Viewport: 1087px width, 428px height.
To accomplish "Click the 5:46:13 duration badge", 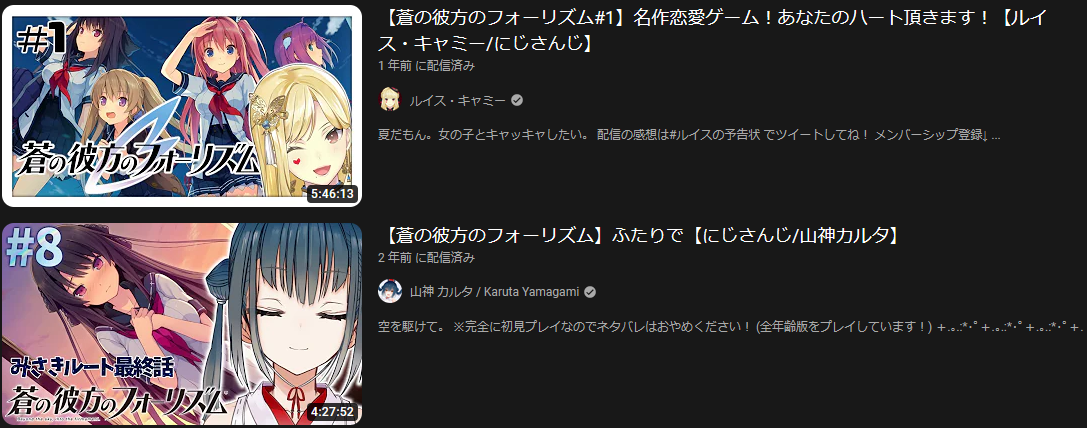I will click(333, 194).
